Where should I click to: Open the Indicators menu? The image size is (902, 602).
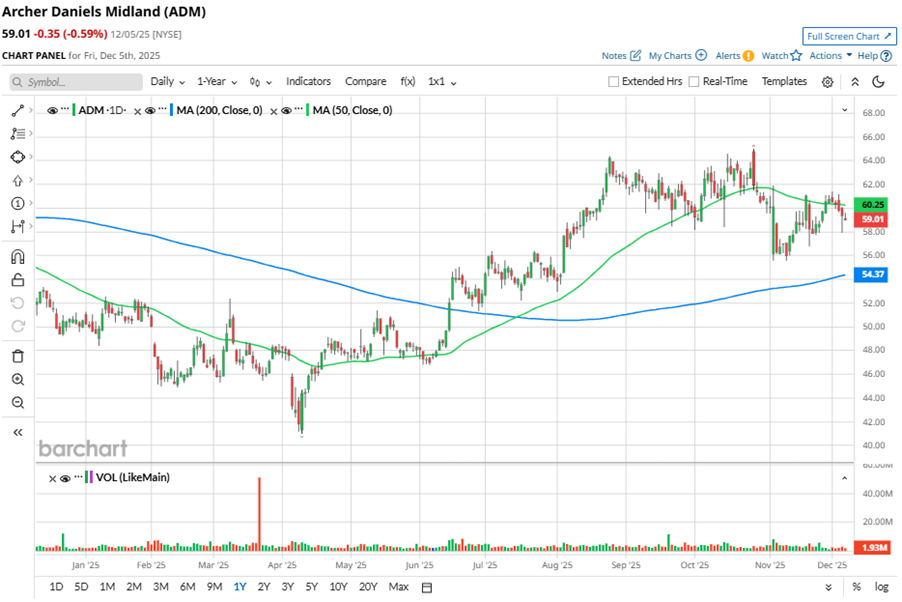308,82
